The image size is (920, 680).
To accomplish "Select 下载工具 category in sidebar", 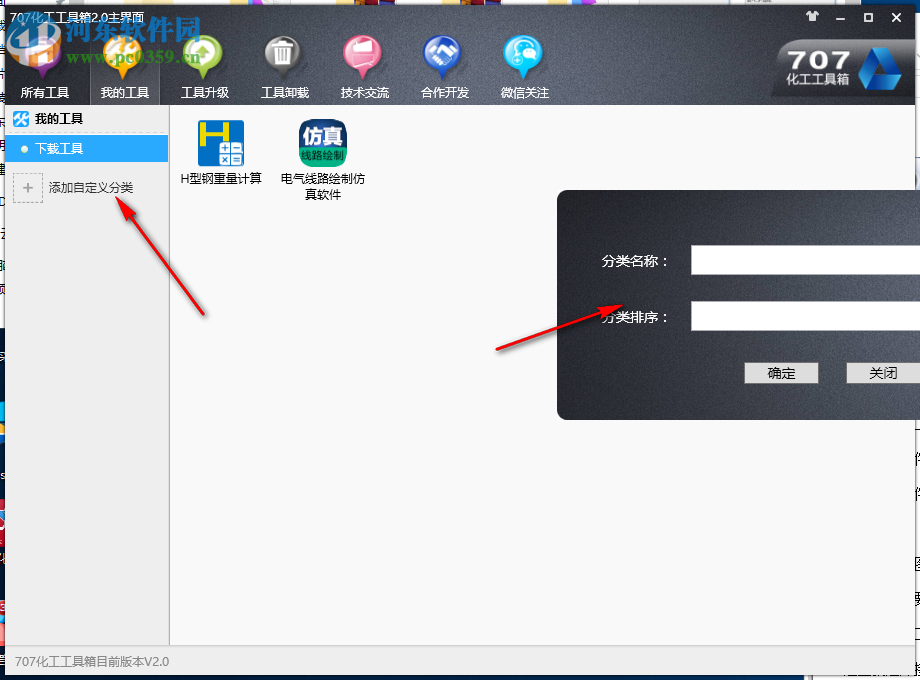I will (x=87, y=148).
